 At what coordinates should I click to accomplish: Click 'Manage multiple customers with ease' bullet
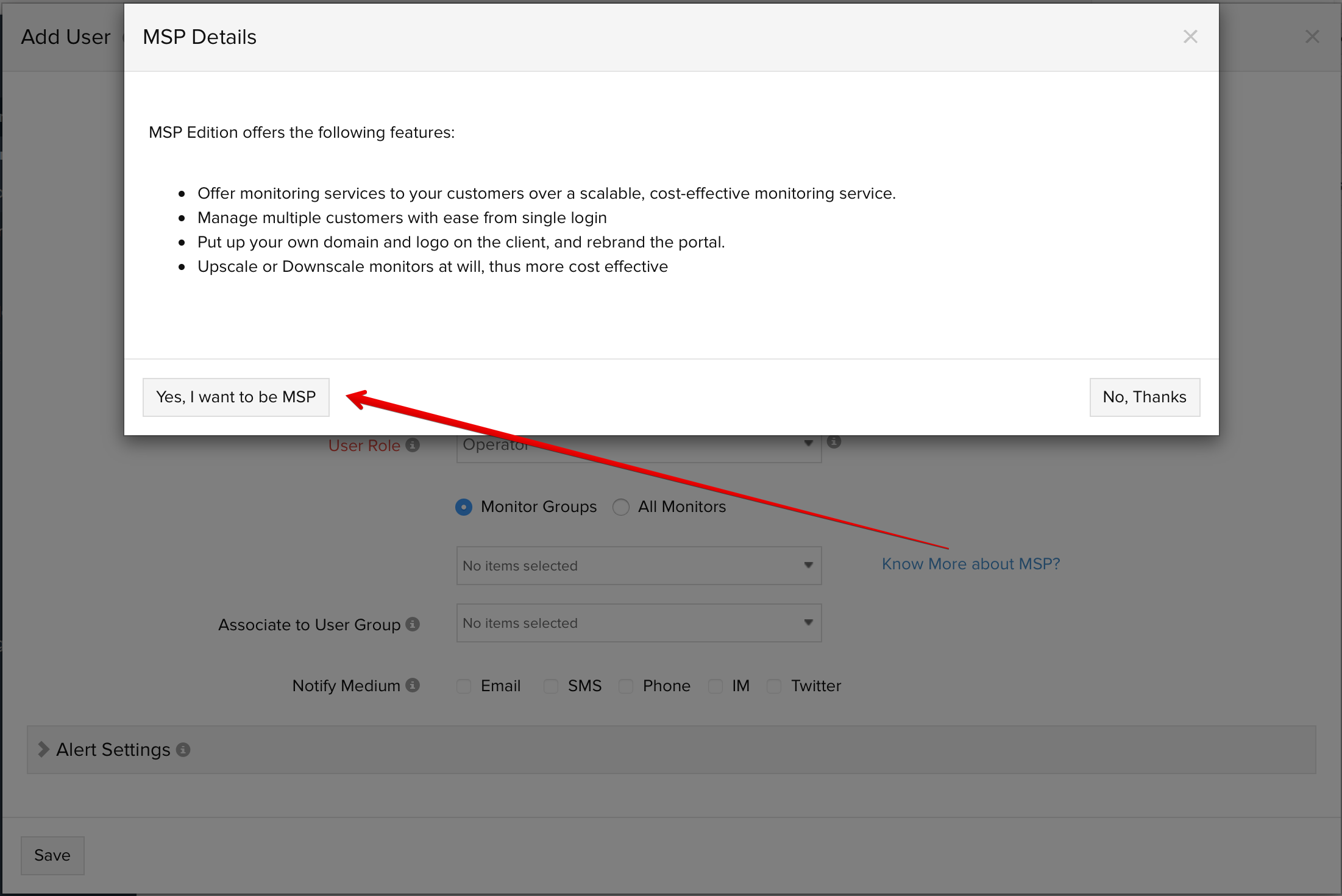click(402, 218)
